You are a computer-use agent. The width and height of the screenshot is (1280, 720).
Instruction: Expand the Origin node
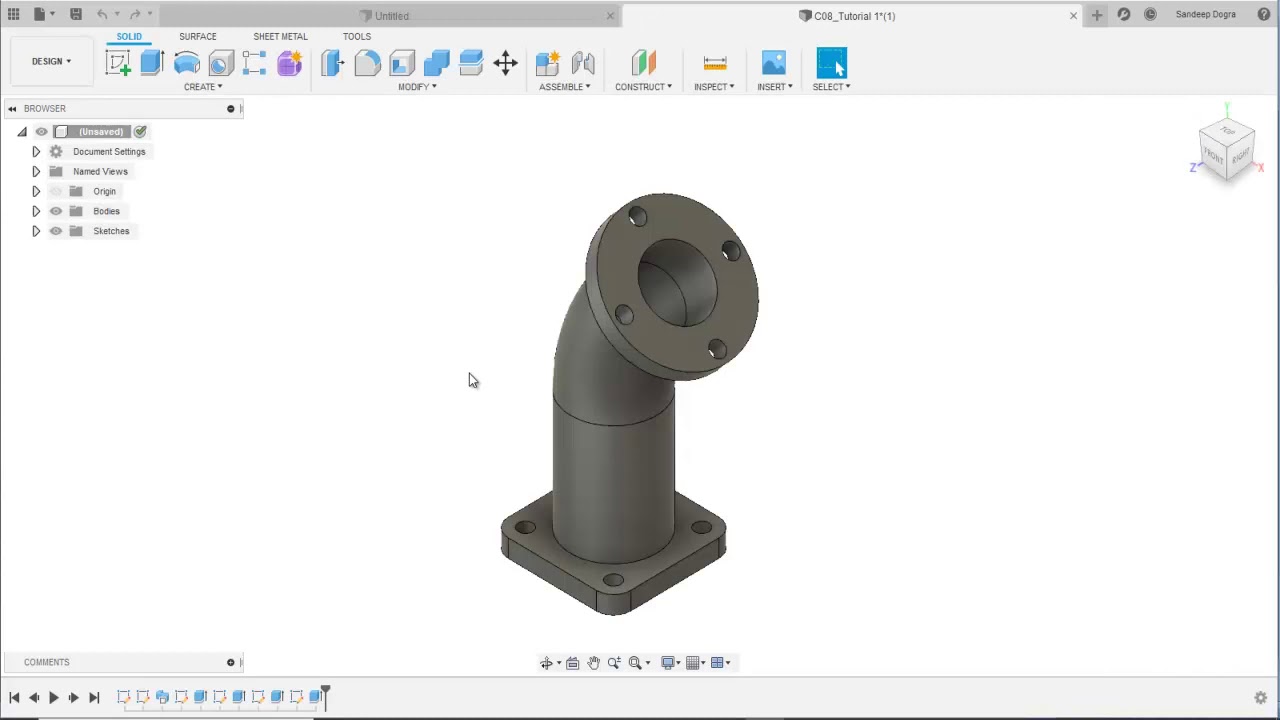click(36, 191)
